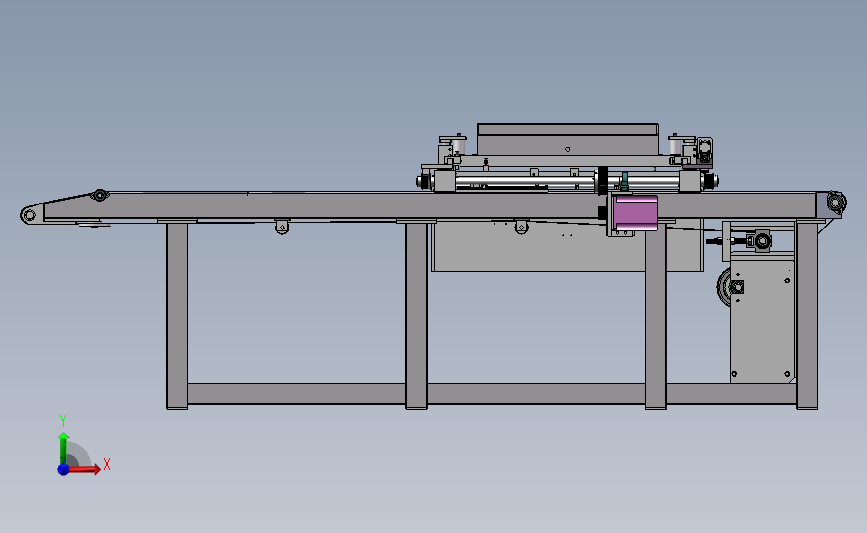The width and height of the screenshot is (867, 533).
Task: Select the purple motor on the conveyor
Action: pos(635,213)
